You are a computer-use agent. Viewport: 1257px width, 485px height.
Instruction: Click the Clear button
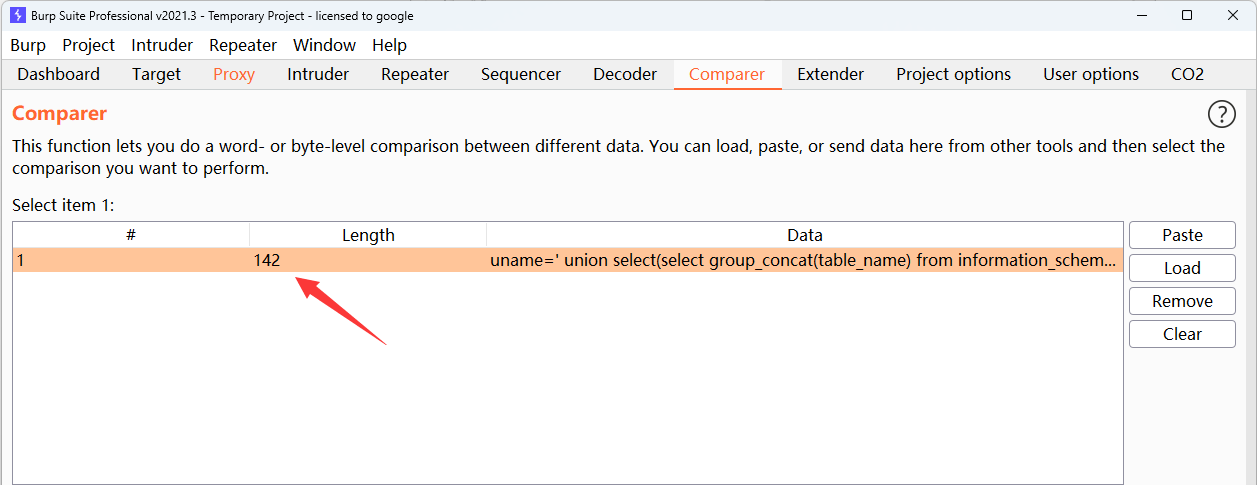[1182, 334]
